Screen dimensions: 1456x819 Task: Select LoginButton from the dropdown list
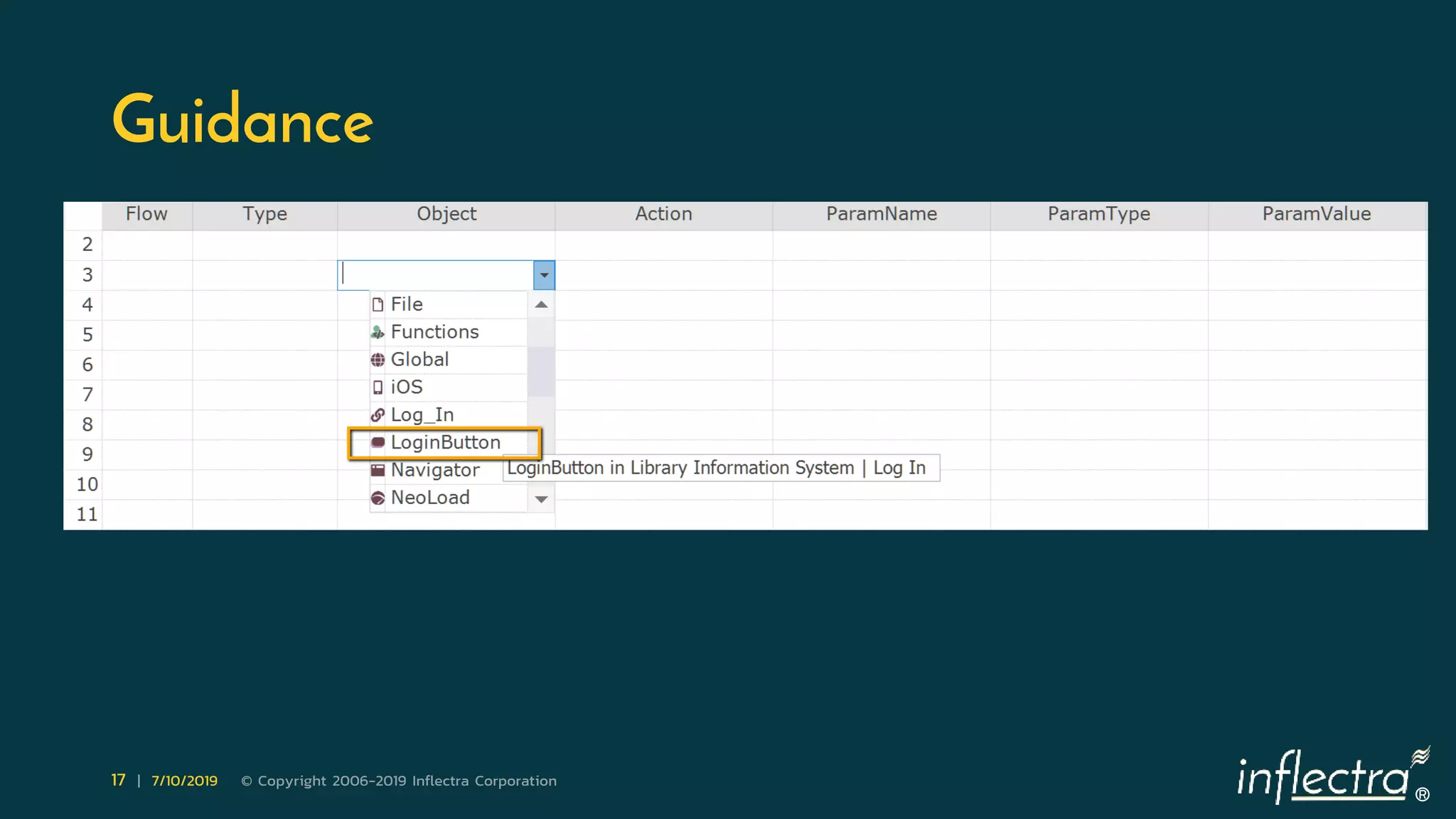[x=446, y=442]
